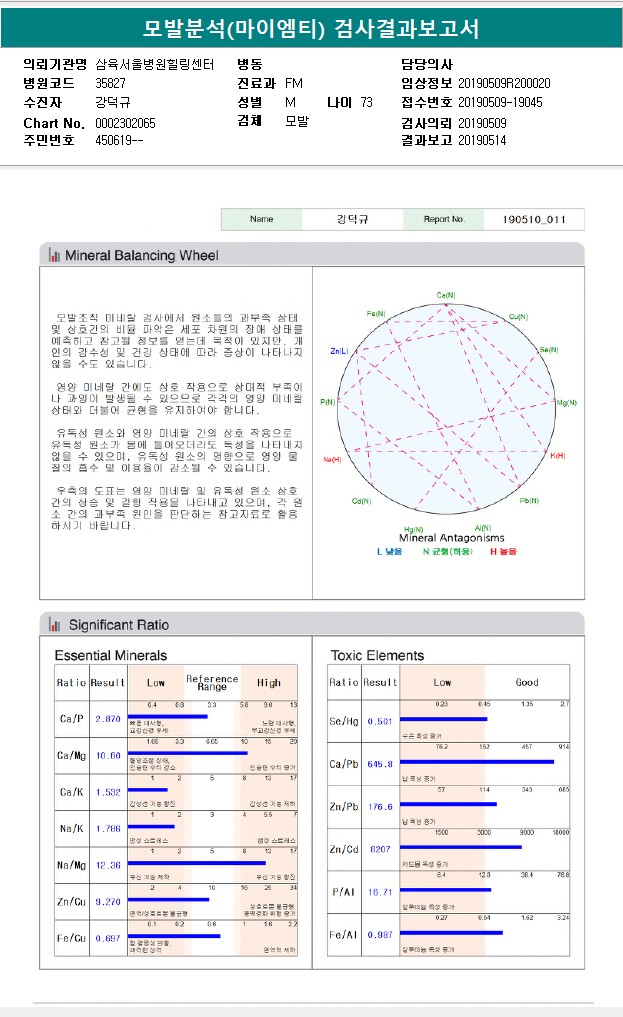The height and width of the screenshot is (1017, 623).
Task: Click the High column header in Essential Minerals
Action: [x=269, y=682]
